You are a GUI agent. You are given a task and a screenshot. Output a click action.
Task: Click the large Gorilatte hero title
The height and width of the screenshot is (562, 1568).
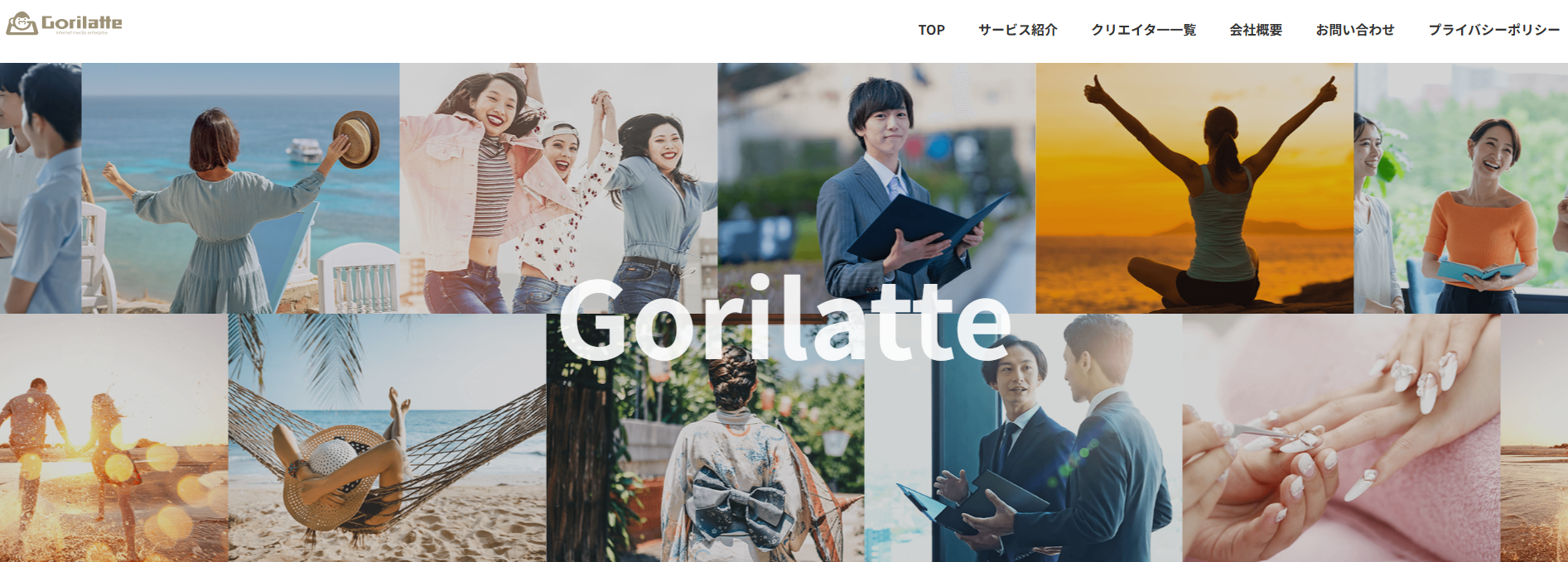(x=784, y=319)
